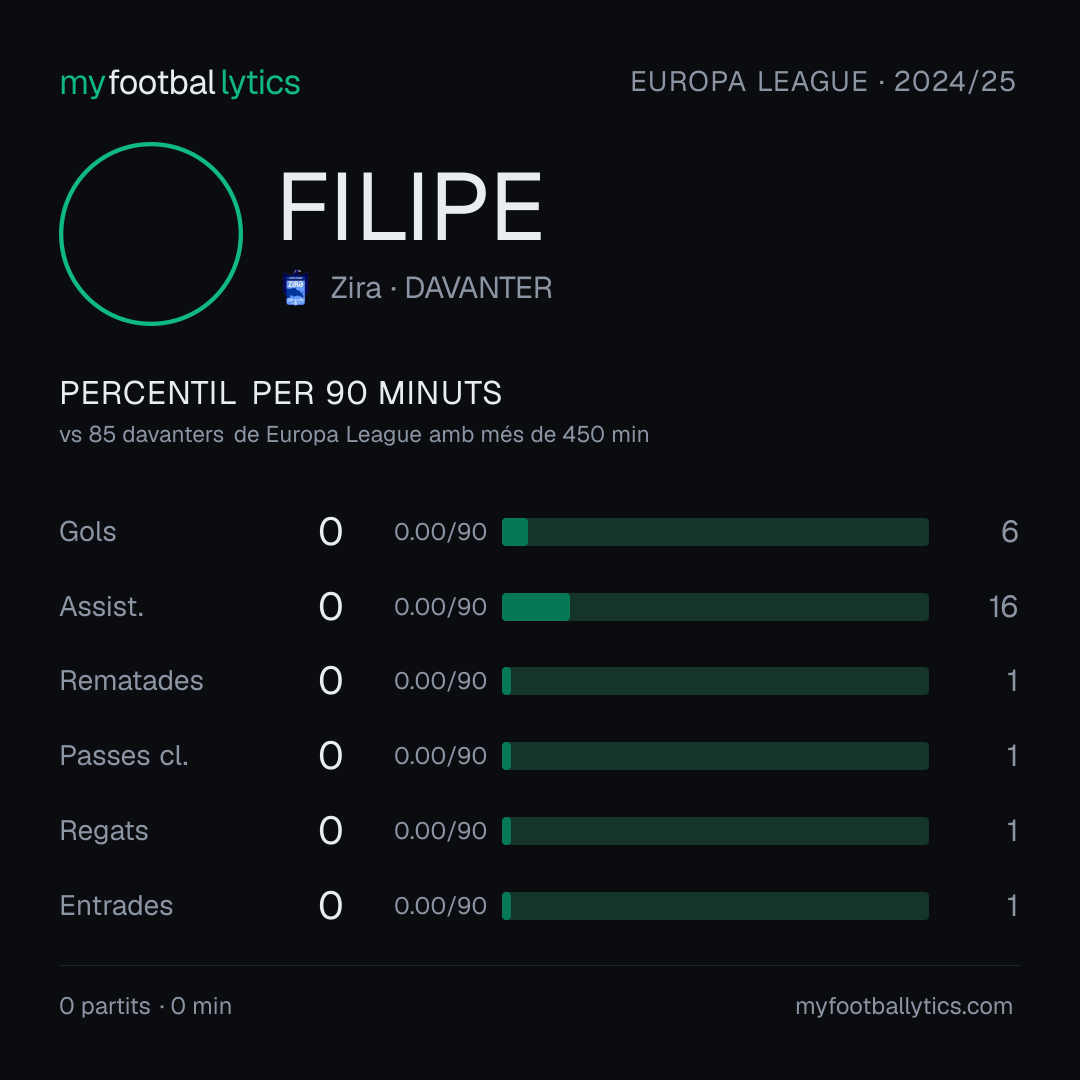Viewport: 1080px width, 1080px height.
Task: Click the empty player photo circle
Action: click(x=151, y=233)
